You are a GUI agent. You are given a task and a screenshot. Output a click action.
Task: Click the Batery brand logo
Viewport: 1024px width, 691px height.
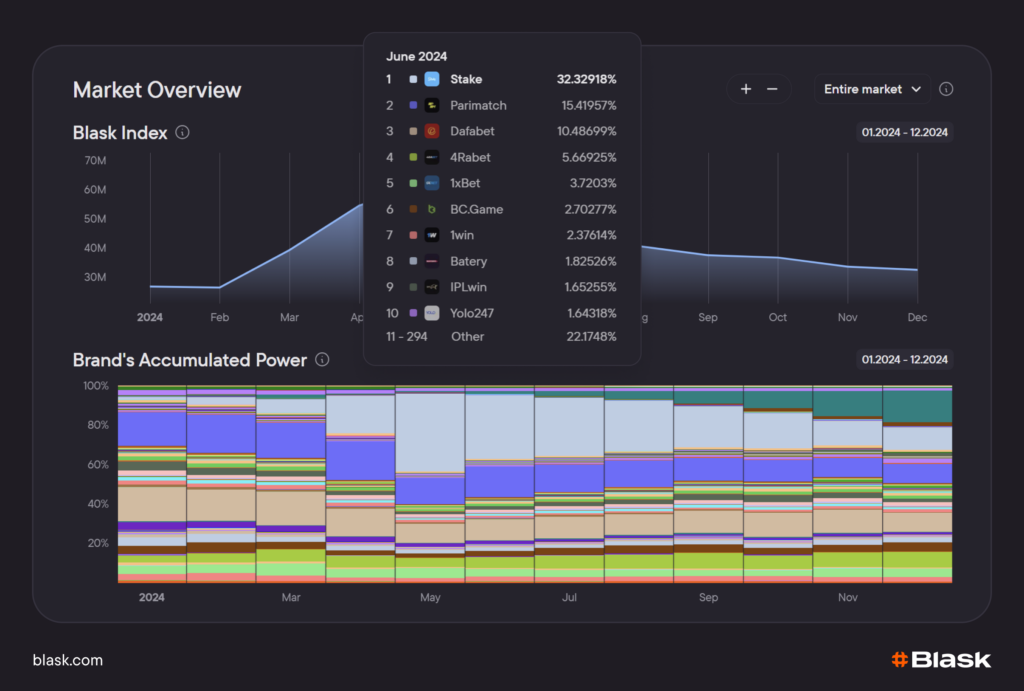pyautogui.click(x=432, y=261)
